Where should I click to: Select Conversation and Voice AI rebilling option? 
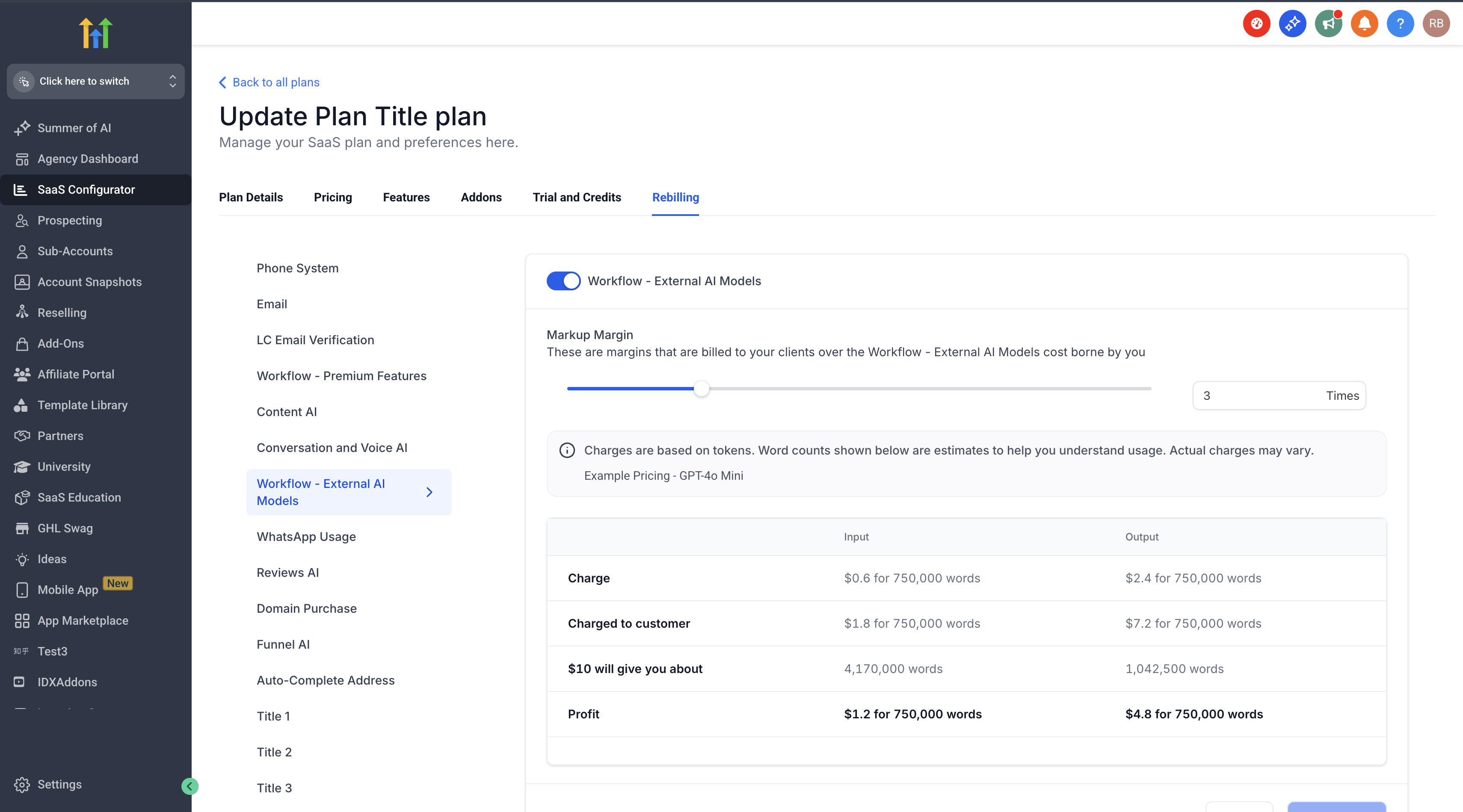point(332,447)
